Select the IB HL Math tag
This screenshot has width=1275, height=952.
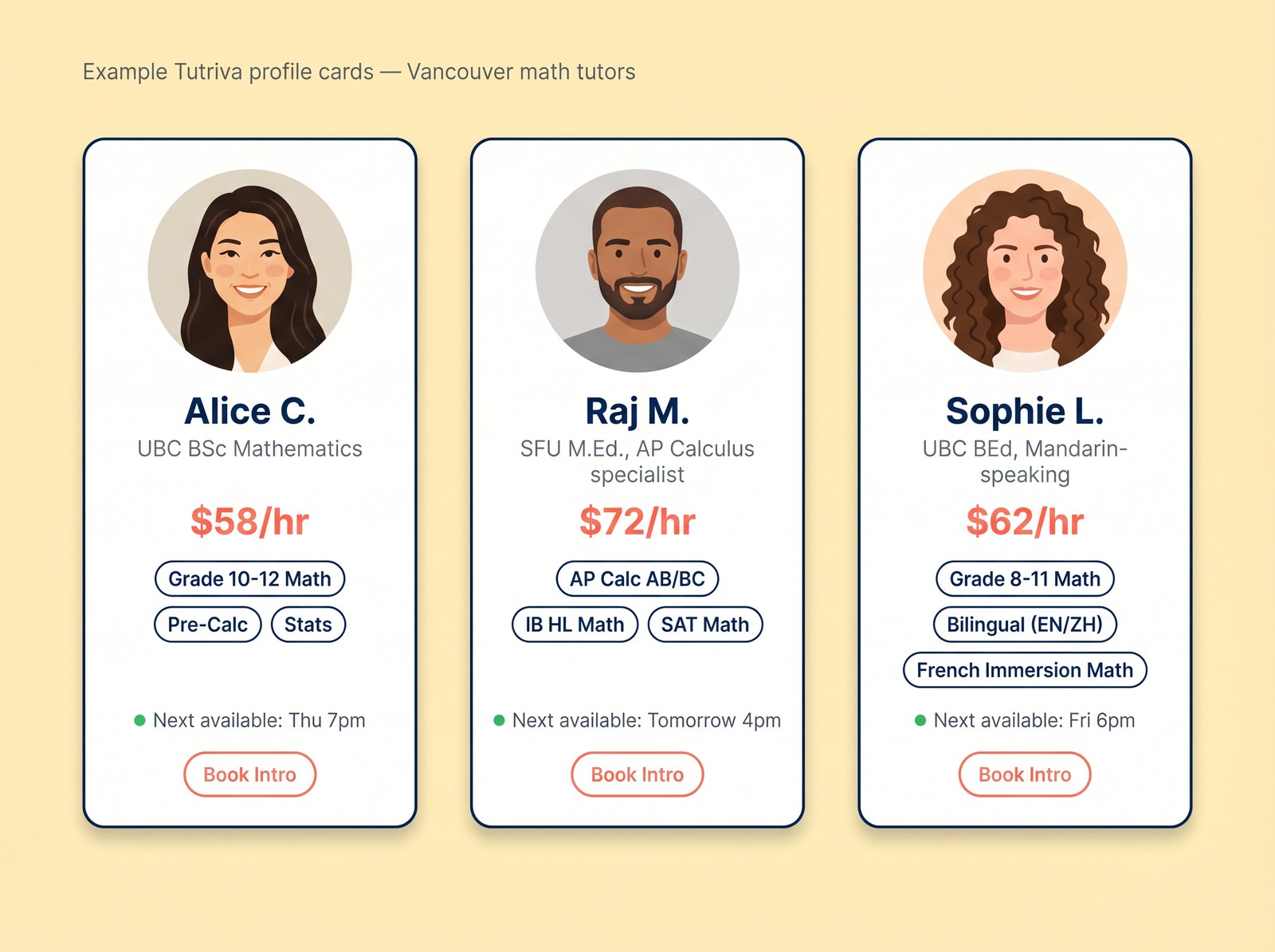574,625
